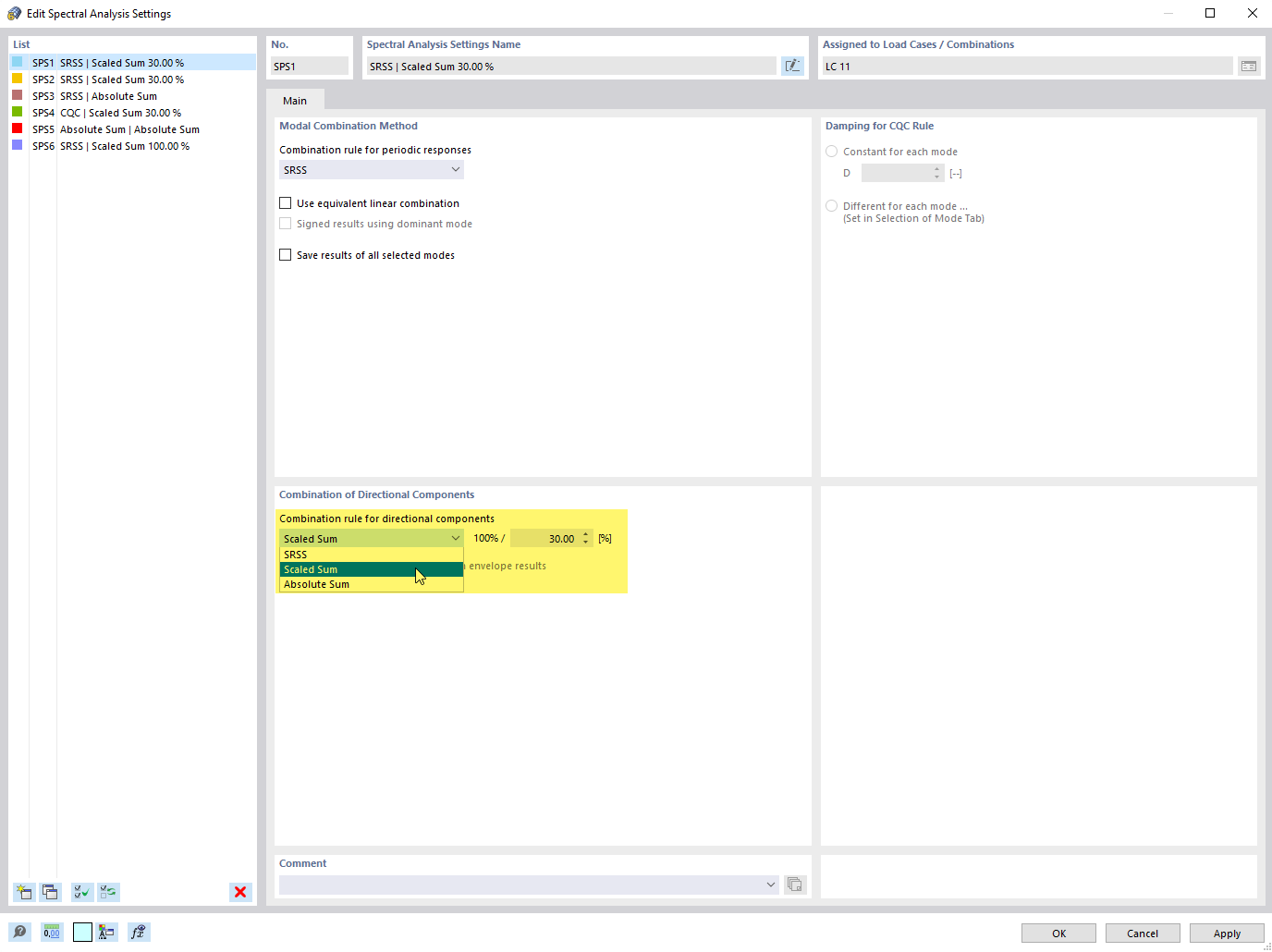
Task: Click the SPS5 red color swatch
Action: (17, 128)
